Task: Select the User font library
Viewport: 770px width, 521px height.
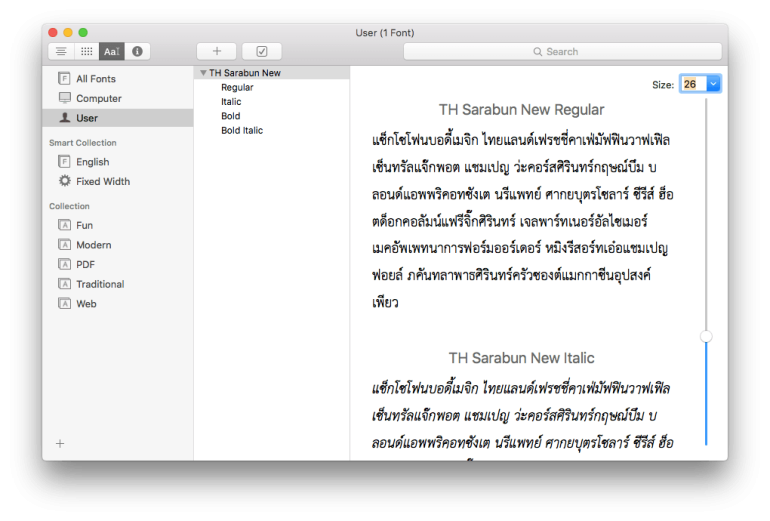Action: tap(86, 118)
